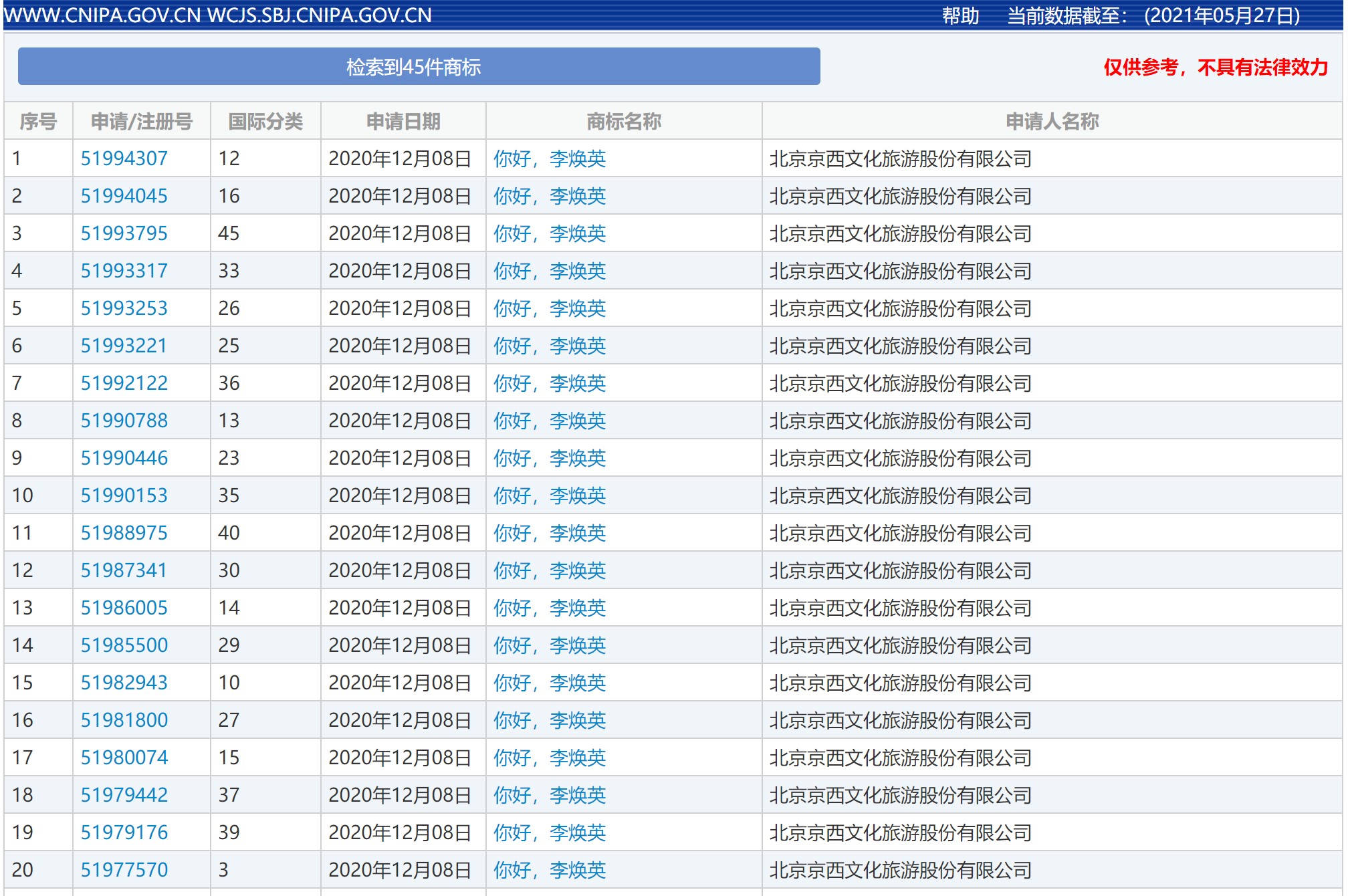The image size is (1350, 896).
Task: Open registration number 51993795
Action: click(124, 233)
